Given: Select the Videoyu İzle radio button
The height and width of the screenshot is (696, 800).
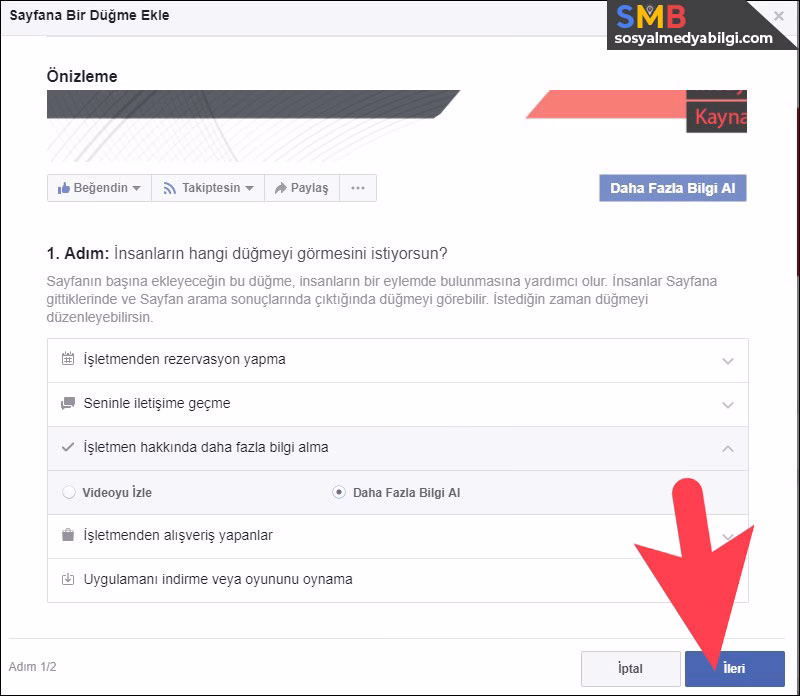Looking at the screenshot, I should pos(67,492).
